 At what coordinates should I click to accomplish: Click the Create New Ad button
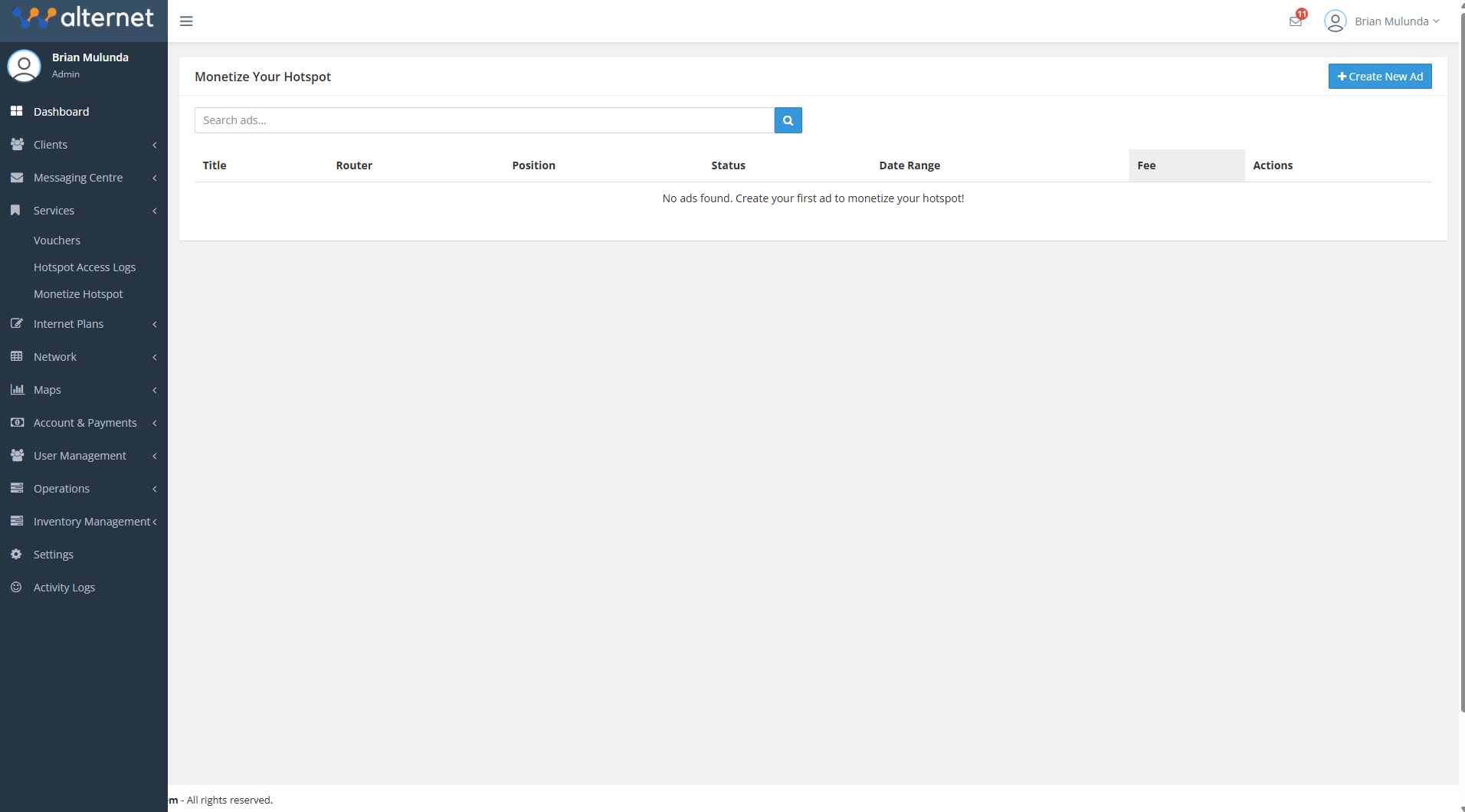1379,76
